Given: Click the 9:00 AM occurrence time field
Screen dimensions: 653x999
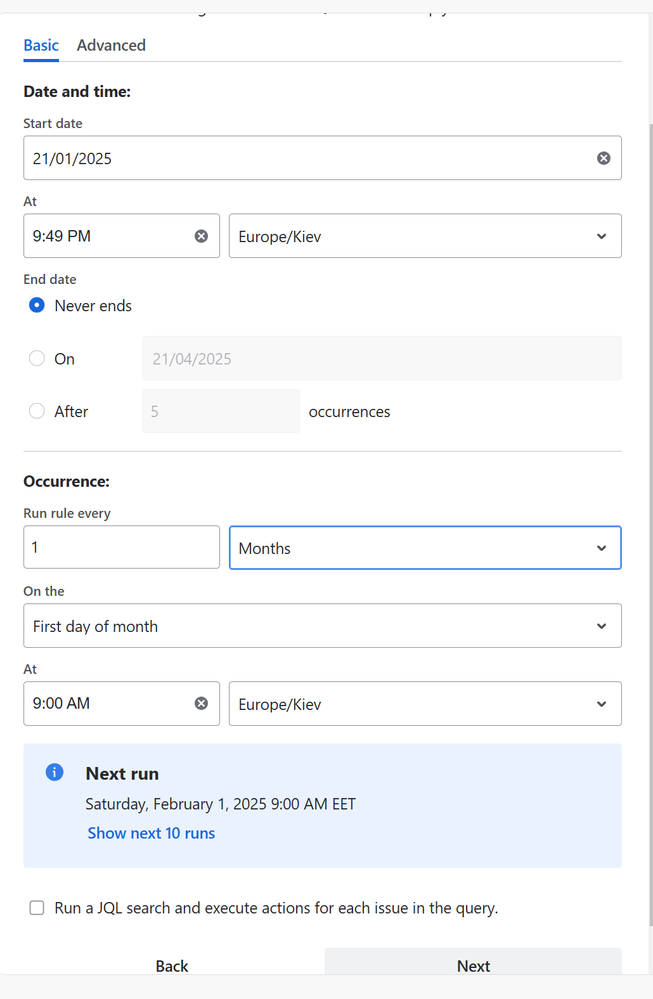Looking at the screenshot, I should click(x=105, y=703).
